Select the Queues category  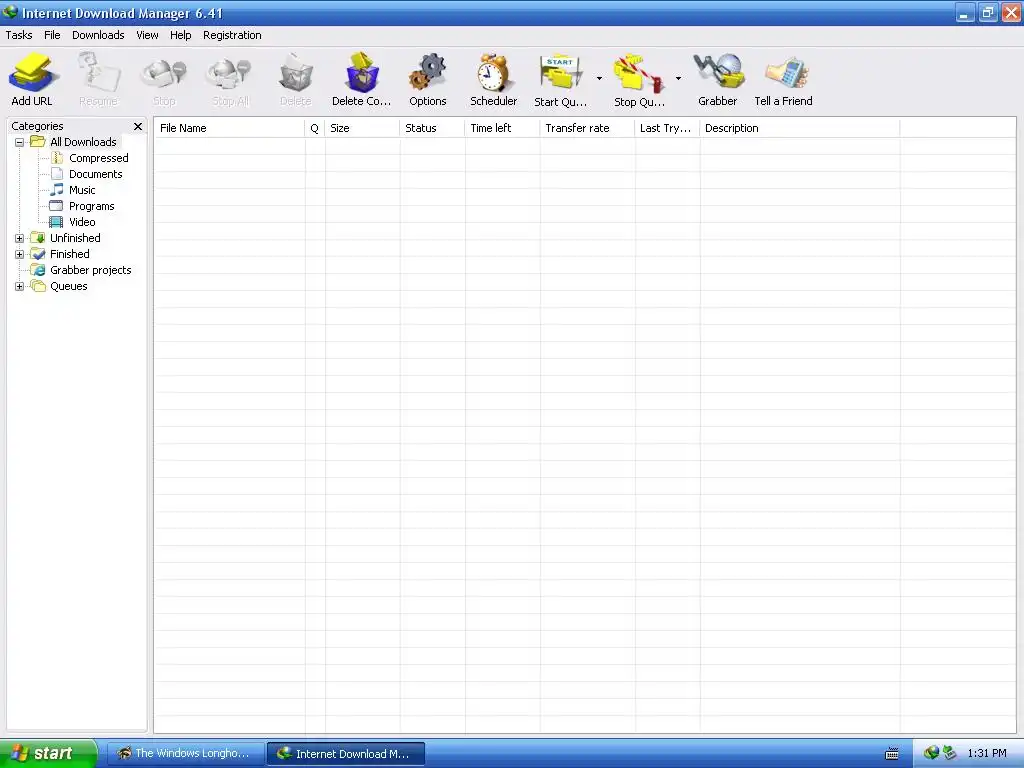69,286
